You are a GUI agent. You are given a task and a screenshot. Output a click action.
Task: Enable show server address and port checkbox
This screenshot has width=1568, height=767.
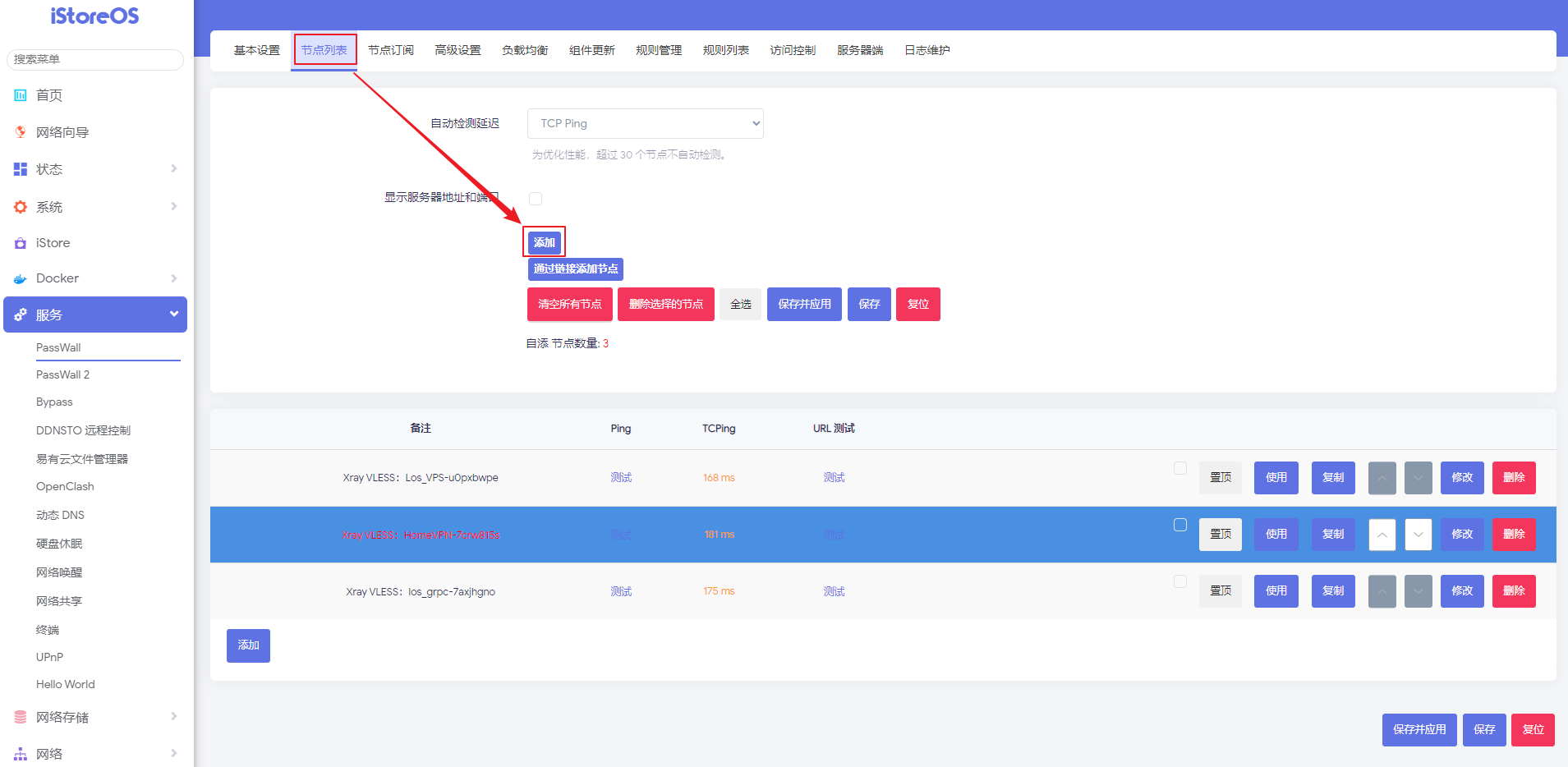click(536, 199)
